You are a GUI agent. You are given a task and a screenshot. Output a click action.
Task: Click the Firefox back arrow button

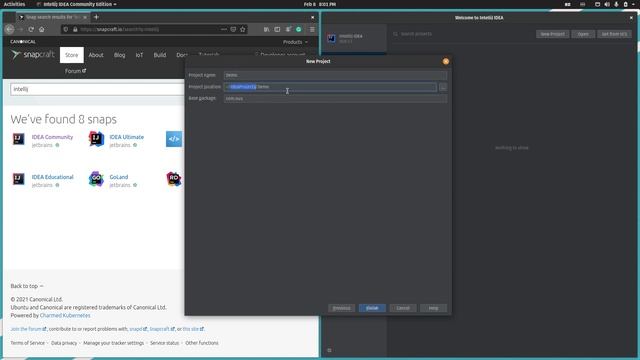coord(10,29)
